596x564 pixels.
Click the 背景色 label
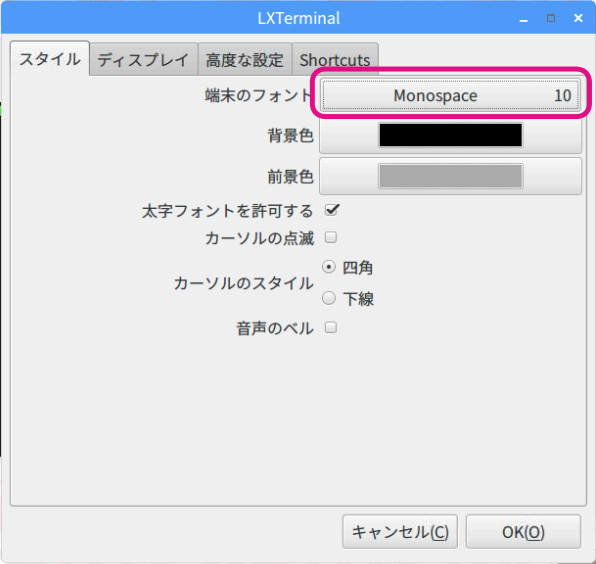pyautogui.click(x=290, y=136)
